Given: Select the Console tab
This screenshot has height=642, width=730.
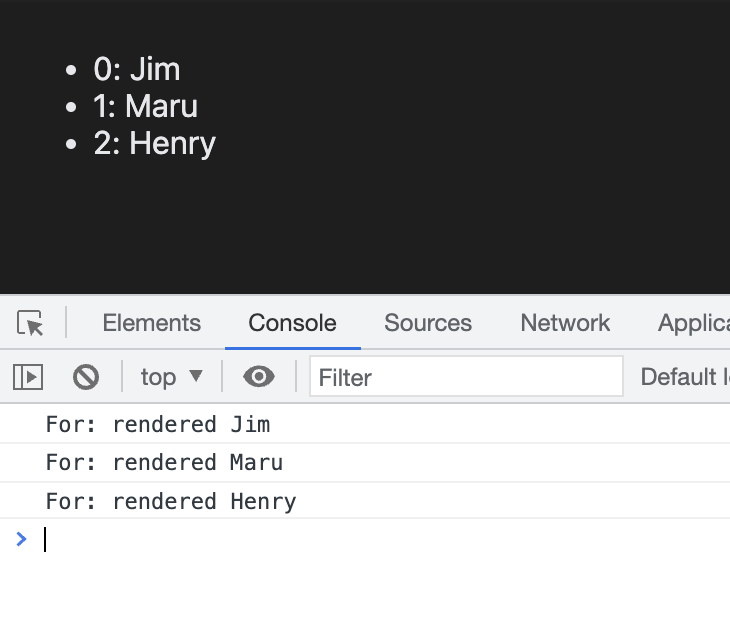Looking at the screenshot, I should (292, 323).
